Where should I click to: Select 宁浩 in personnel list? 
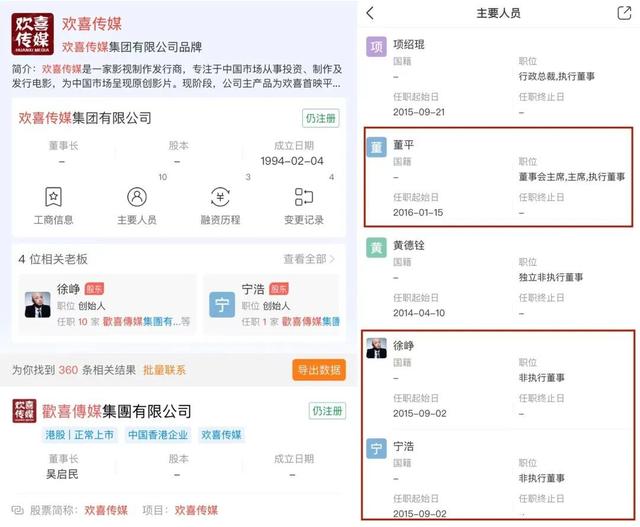[x=403, y=446]
